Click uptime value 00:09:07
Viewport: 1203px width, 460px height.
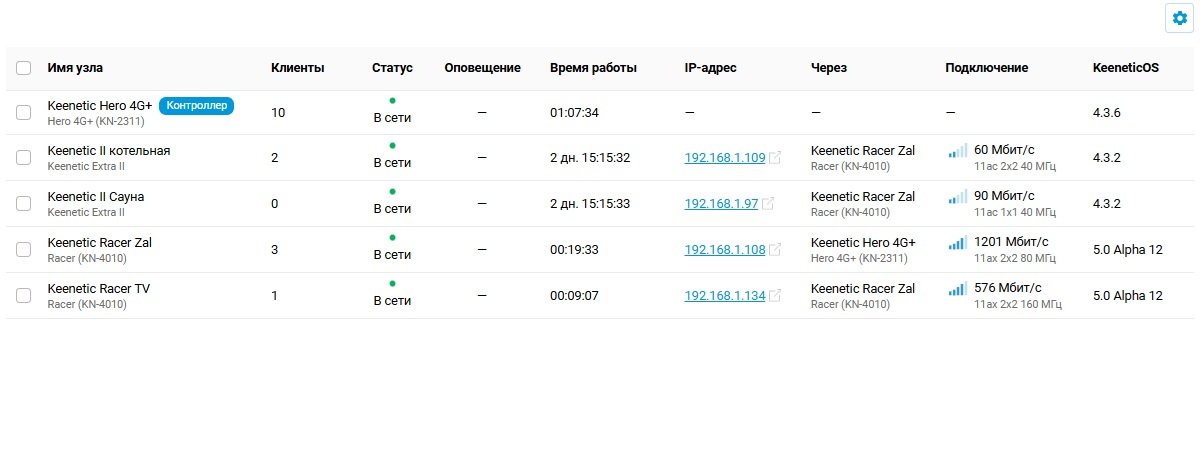(574, 296)
